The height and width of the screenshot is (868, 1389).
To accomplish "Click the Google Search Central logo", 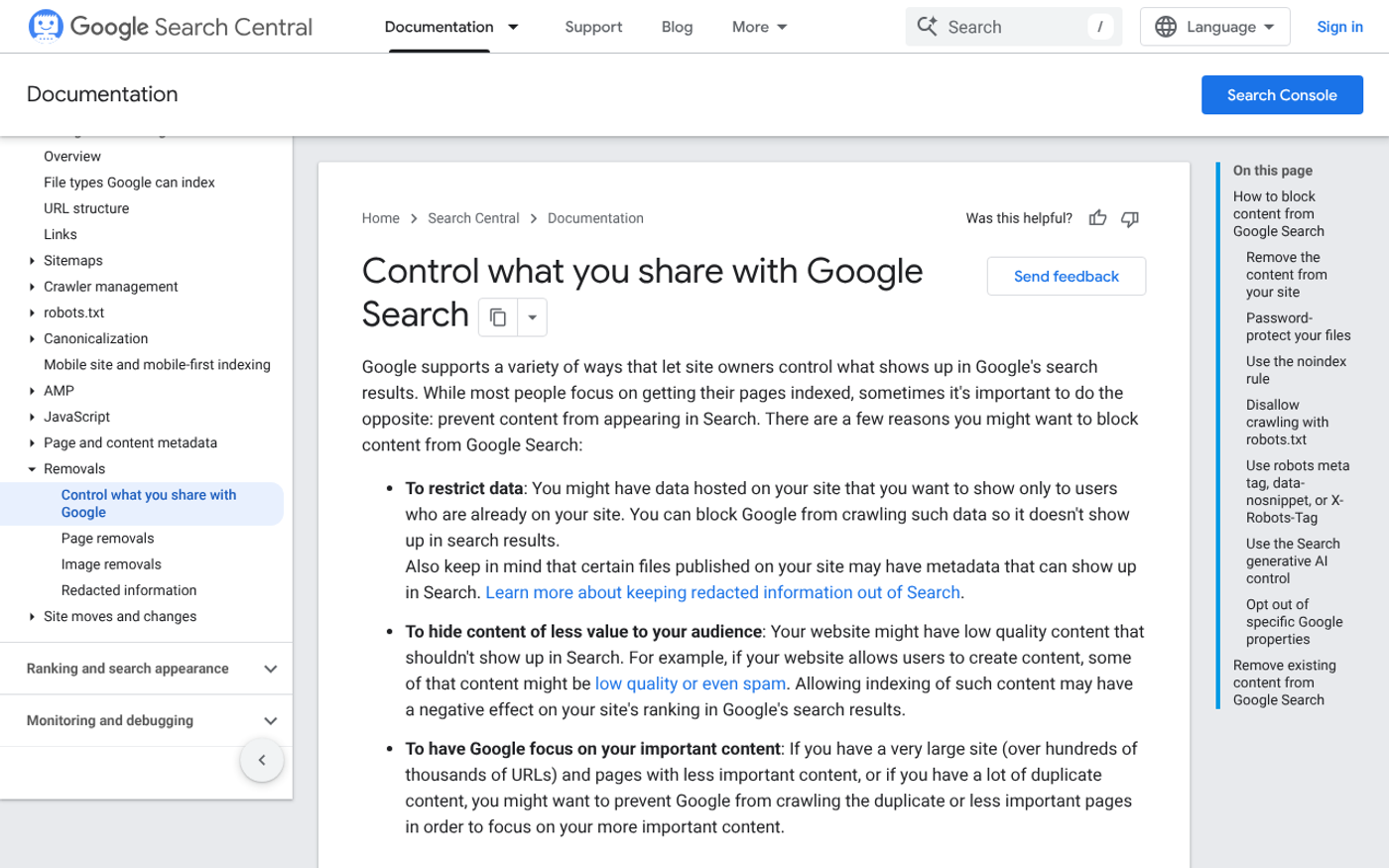I will coord(171,27).
